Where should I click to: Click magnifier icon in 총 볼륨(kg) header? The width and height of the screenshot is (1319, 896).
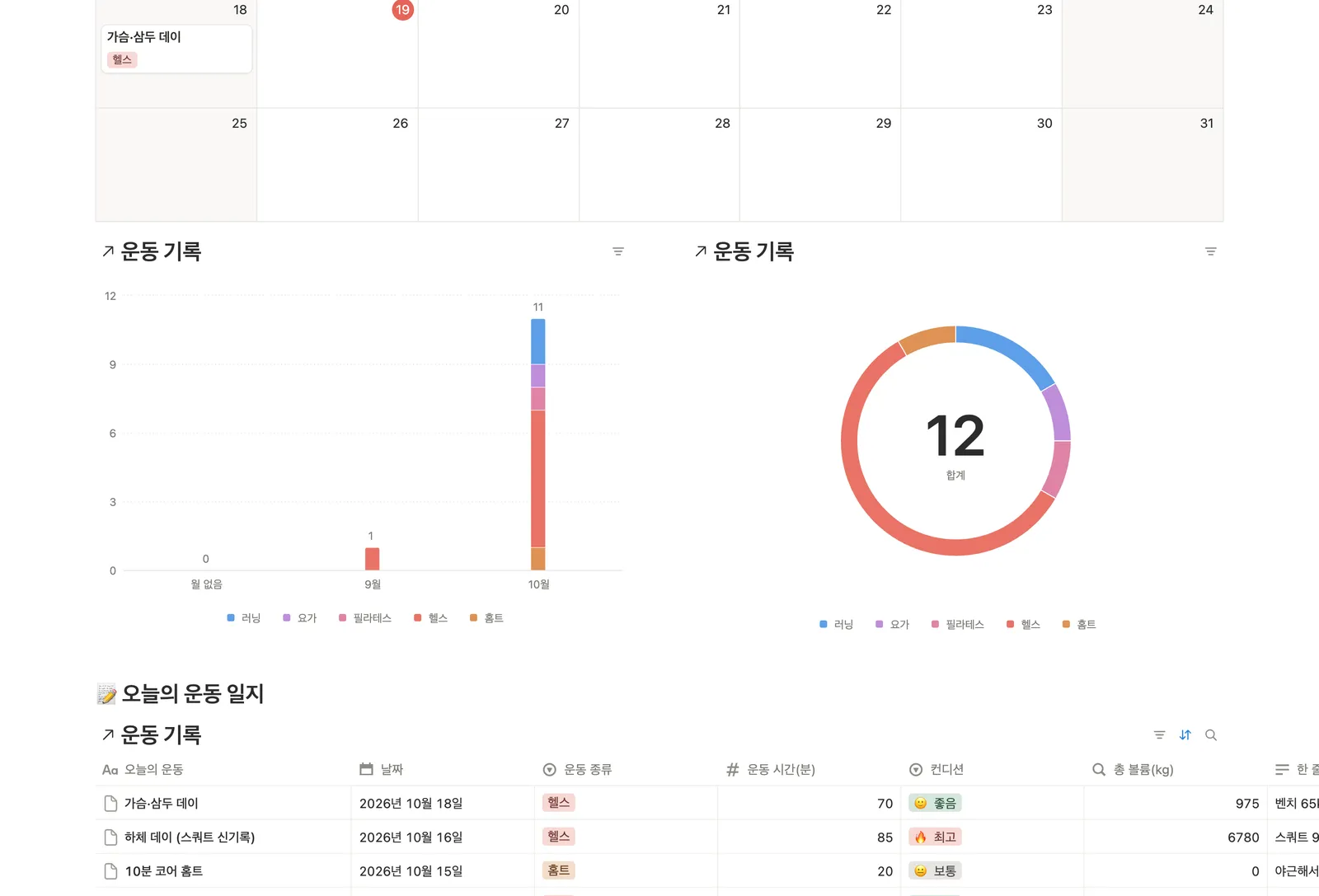coord(1099,770)
